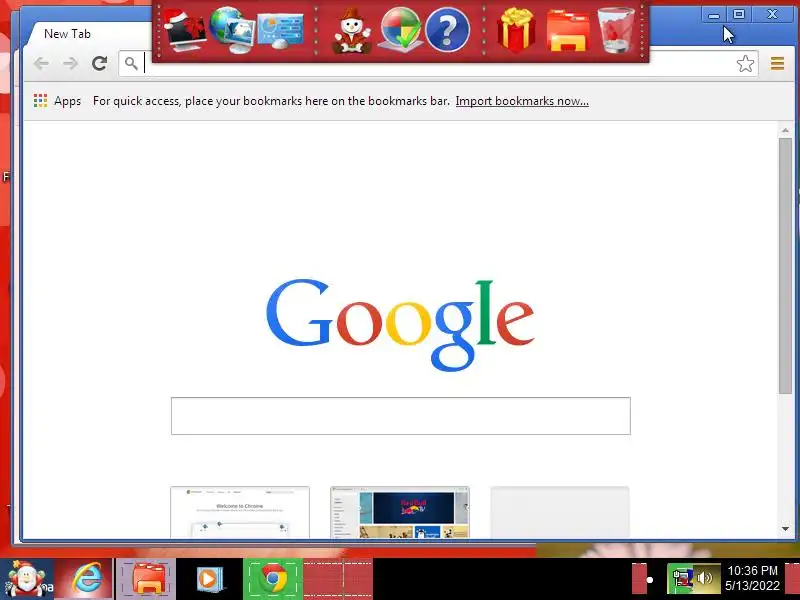Open the Recycle Bin icon in the dock
The height and width of the screenshot is (600, 800).
pyautogui.click(x=616, y=30)
